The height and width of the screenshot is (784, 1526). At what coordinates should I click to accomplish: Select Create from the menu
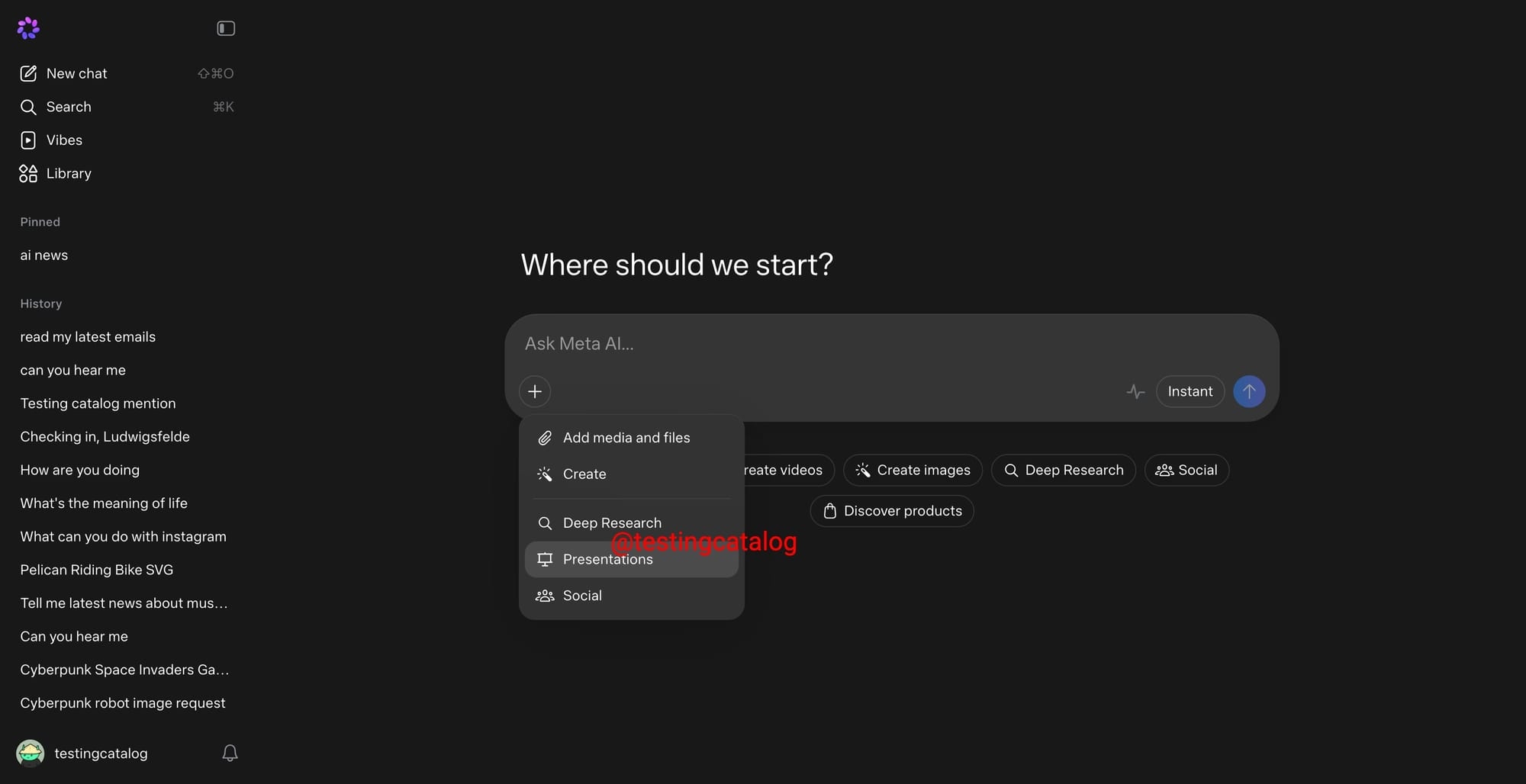(x=632, y=474)
